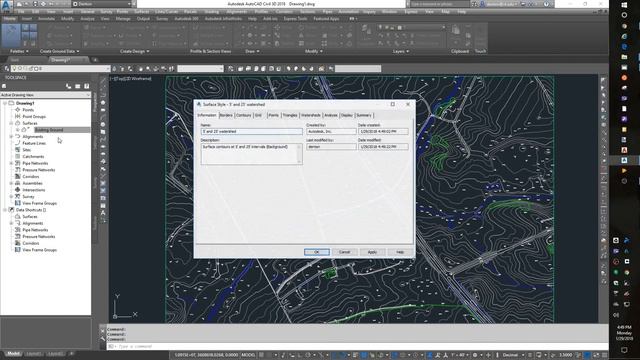Switch to the Watersheds tab
The height and width of the screenshot is (360, 640).
(311, 116)
